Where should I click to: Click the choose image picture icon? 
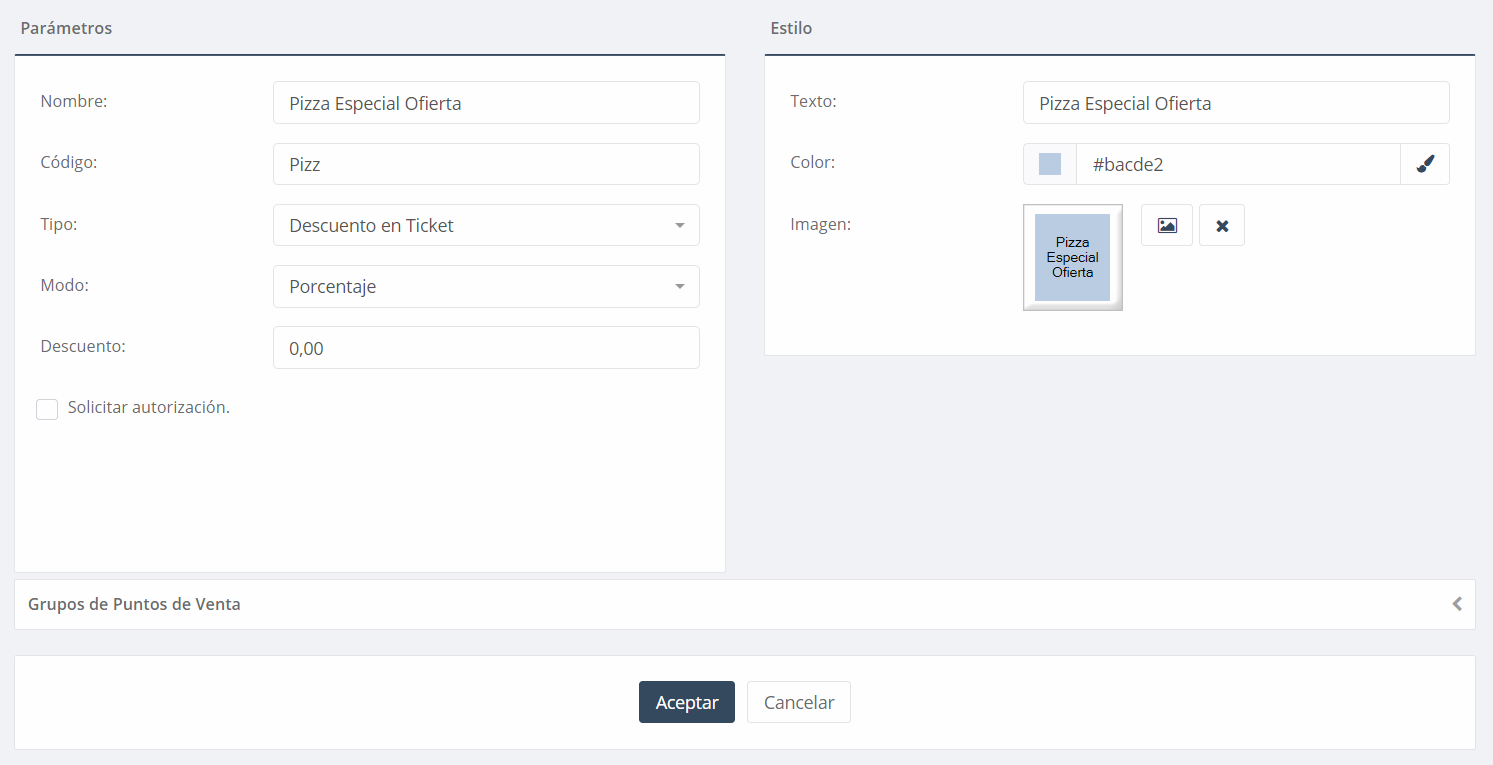tap(1166, 225)
